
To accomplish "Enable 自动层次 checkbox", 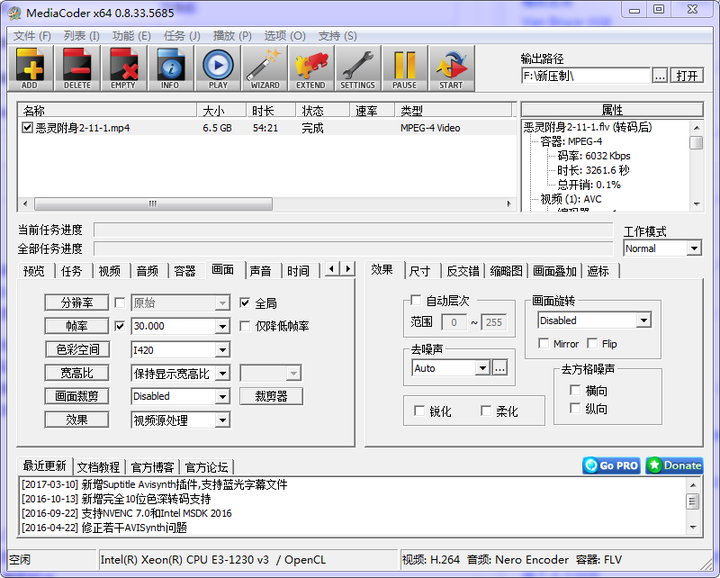I will pyautogui.click(x=416, y=300).
